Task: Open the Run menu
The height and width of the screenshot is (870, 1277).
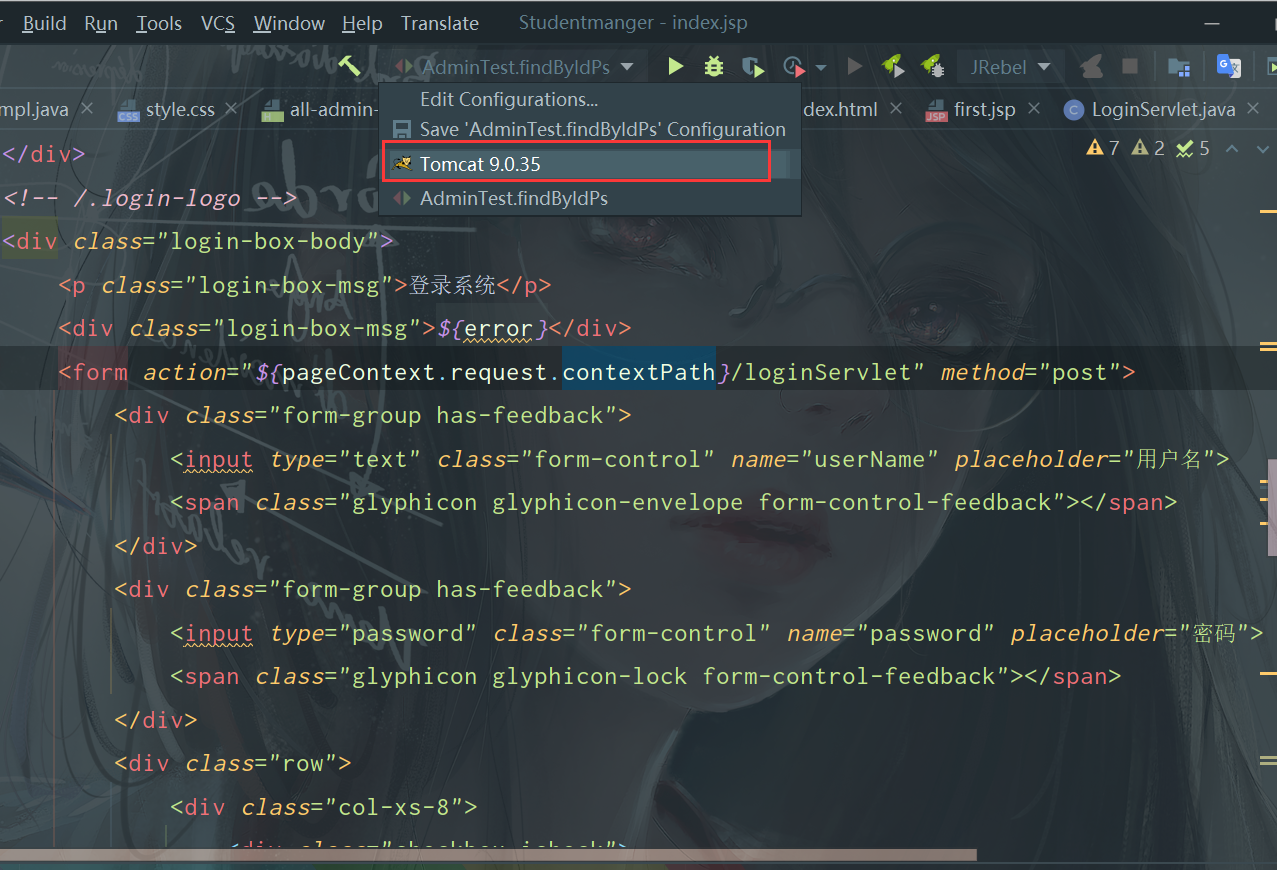Action: pyautogui.click(x=101, y=23)
